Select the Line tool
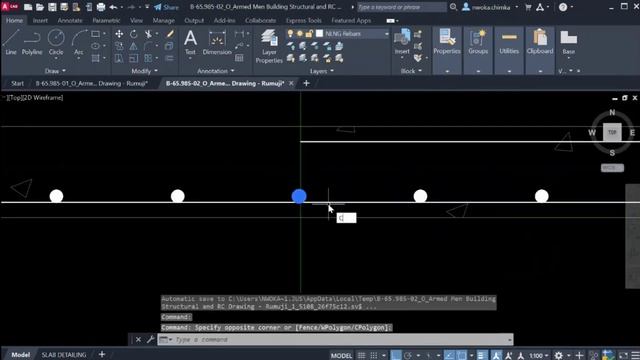The image size is (640, 360). pyautogui.click(x=11, y=42)
